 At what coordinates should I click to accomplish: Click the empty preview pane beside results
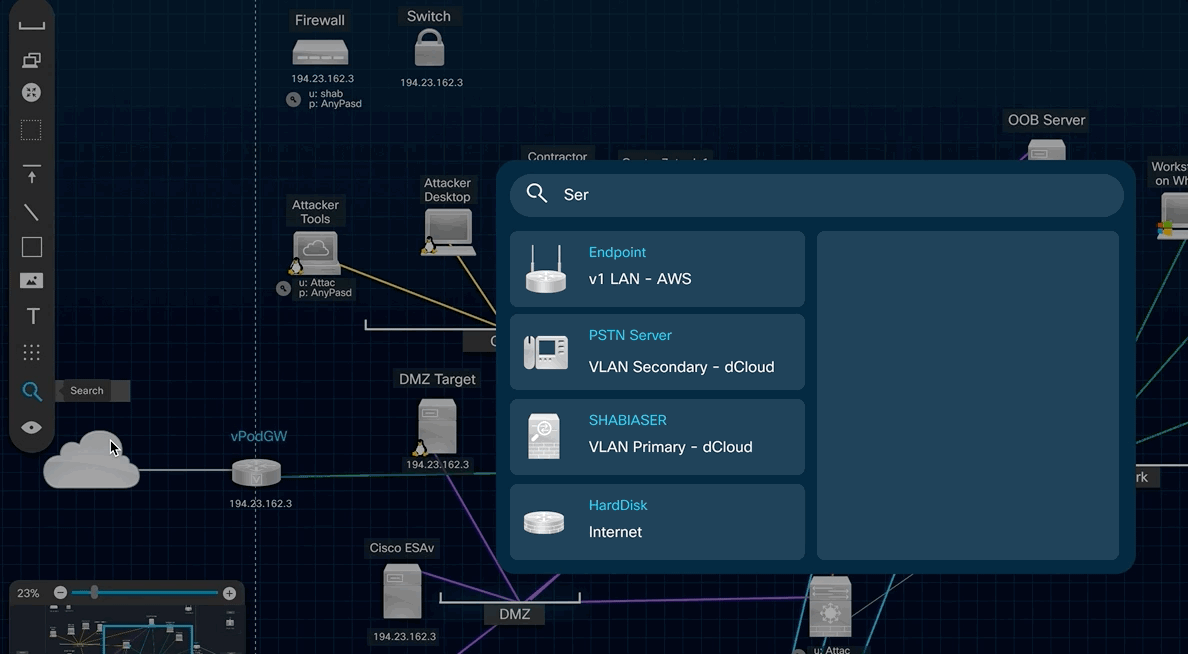pyautogui.click(x=968, y=396)
